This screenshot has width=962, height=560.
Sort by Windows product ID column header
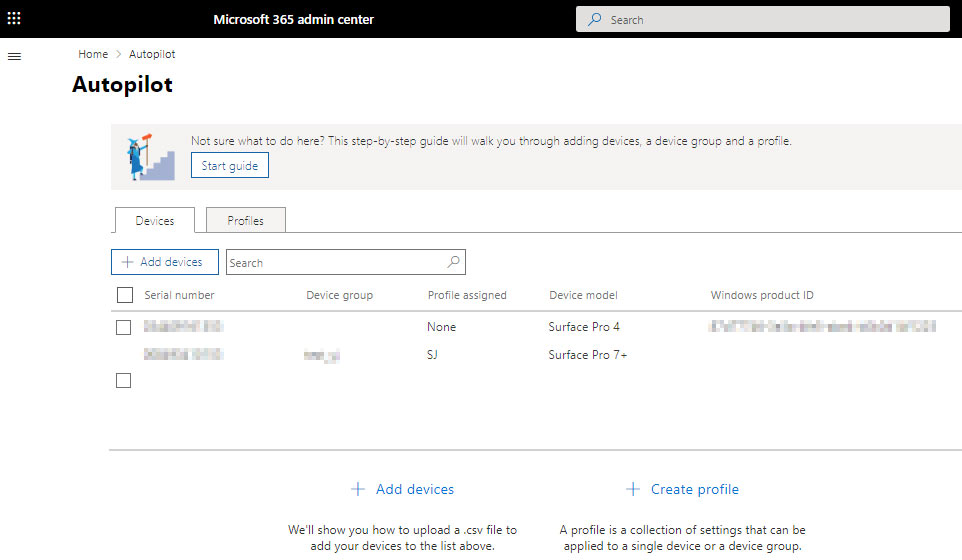pyautogui.click(x=762, y=295)
